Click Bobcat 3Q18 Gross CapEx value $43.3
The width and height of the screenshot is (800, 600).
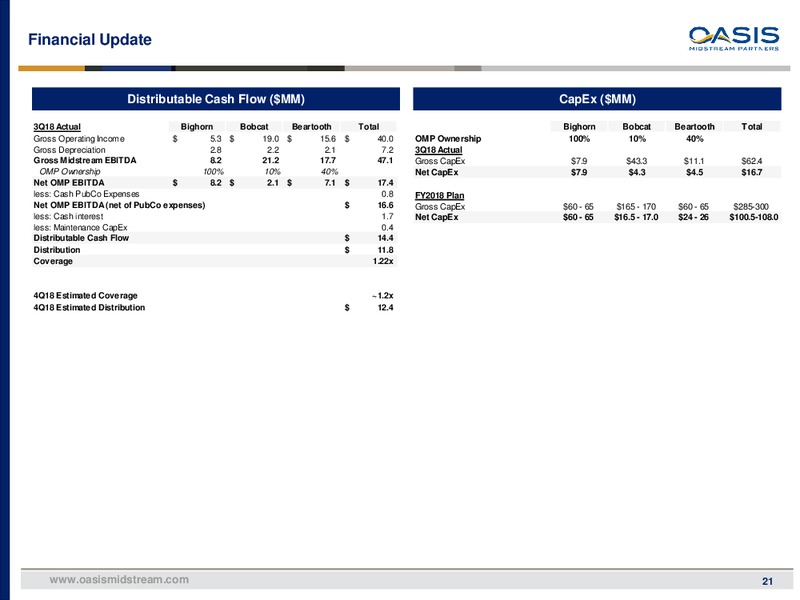pos(637,161)
